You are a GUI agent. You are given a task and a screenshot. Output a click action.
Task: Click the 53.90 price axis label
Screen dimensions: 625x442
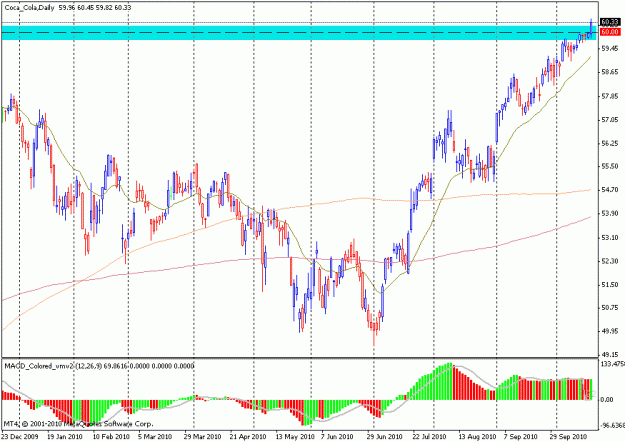click(x=610, y=214)
